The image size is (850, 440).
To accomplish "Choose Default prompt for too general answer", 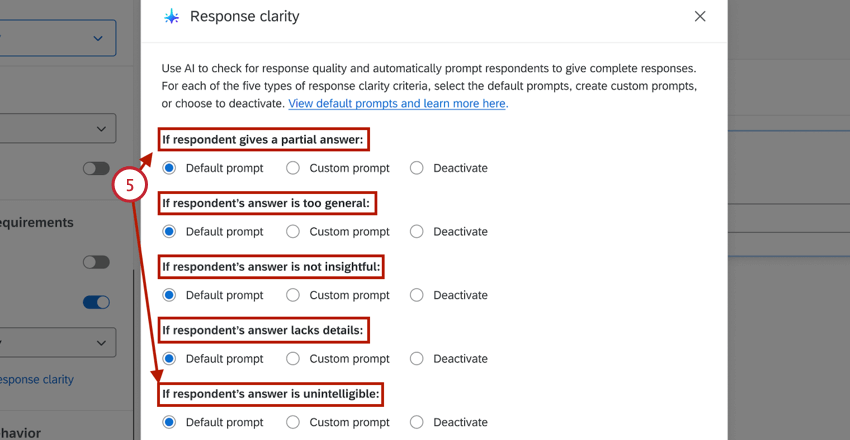I will point(169,231).
